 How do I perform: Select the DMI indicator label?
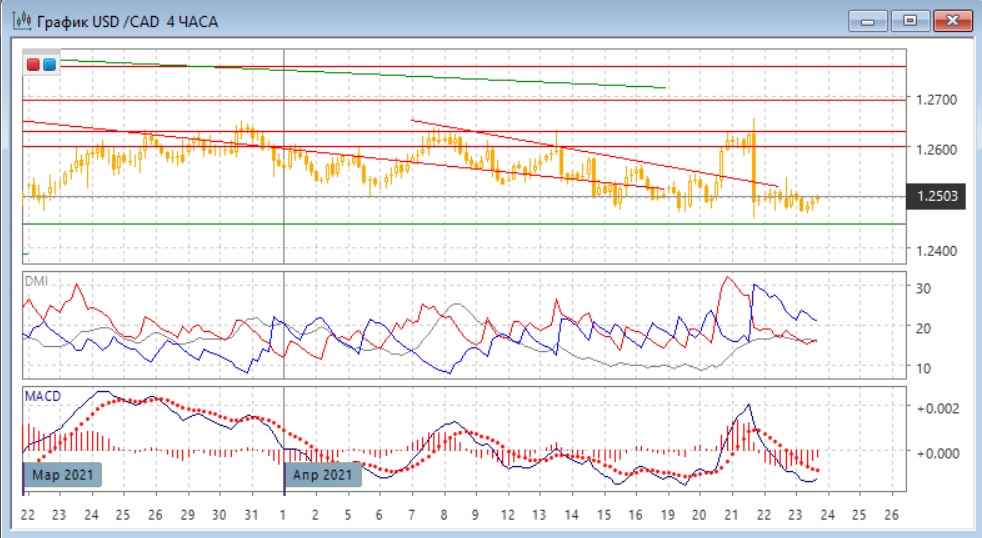coord(36,282)
